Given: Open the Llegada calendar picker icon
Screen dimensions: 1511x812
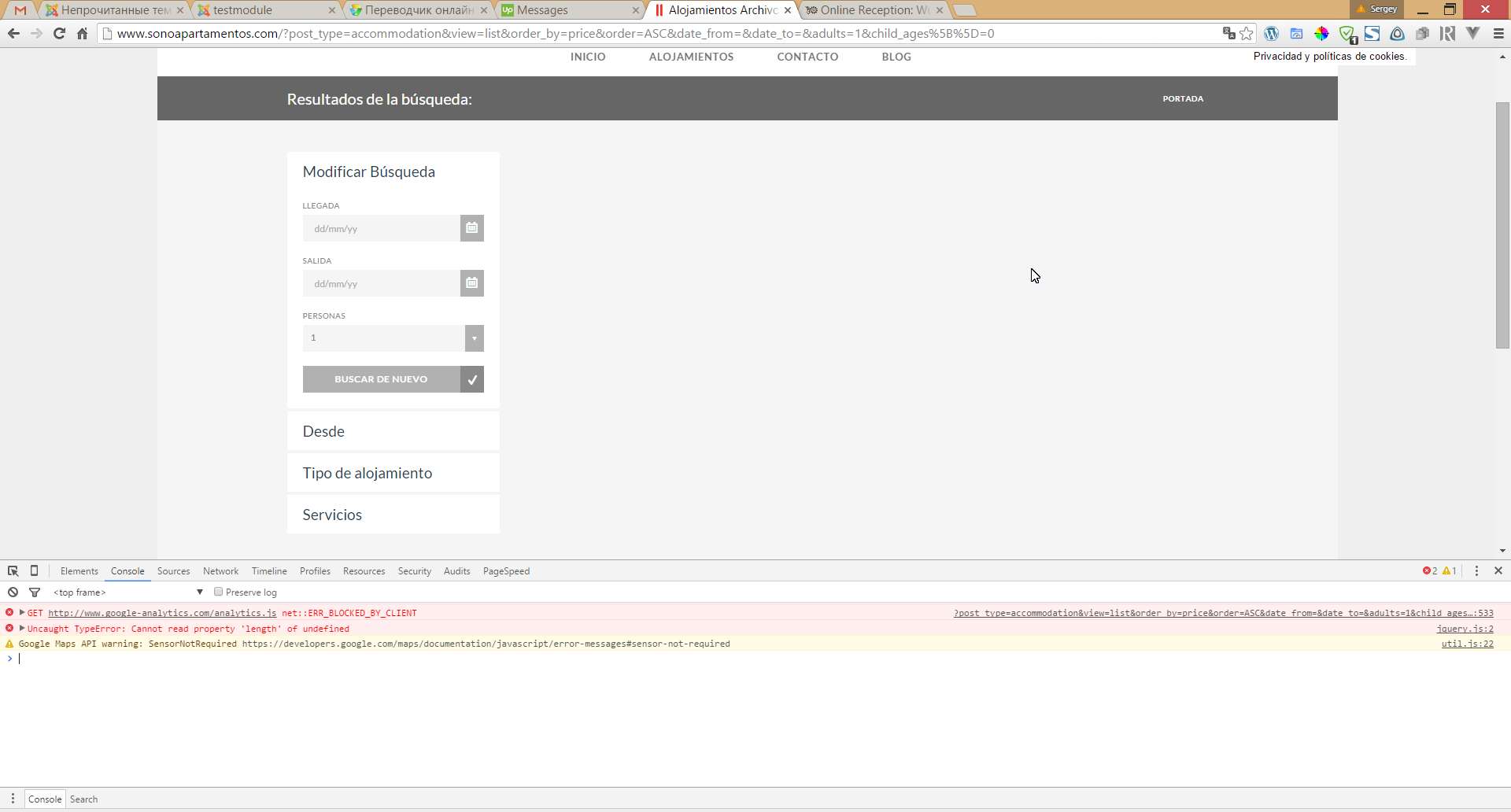Looking at the screenshot, I should pyautogui.click(x=471, y=228).
